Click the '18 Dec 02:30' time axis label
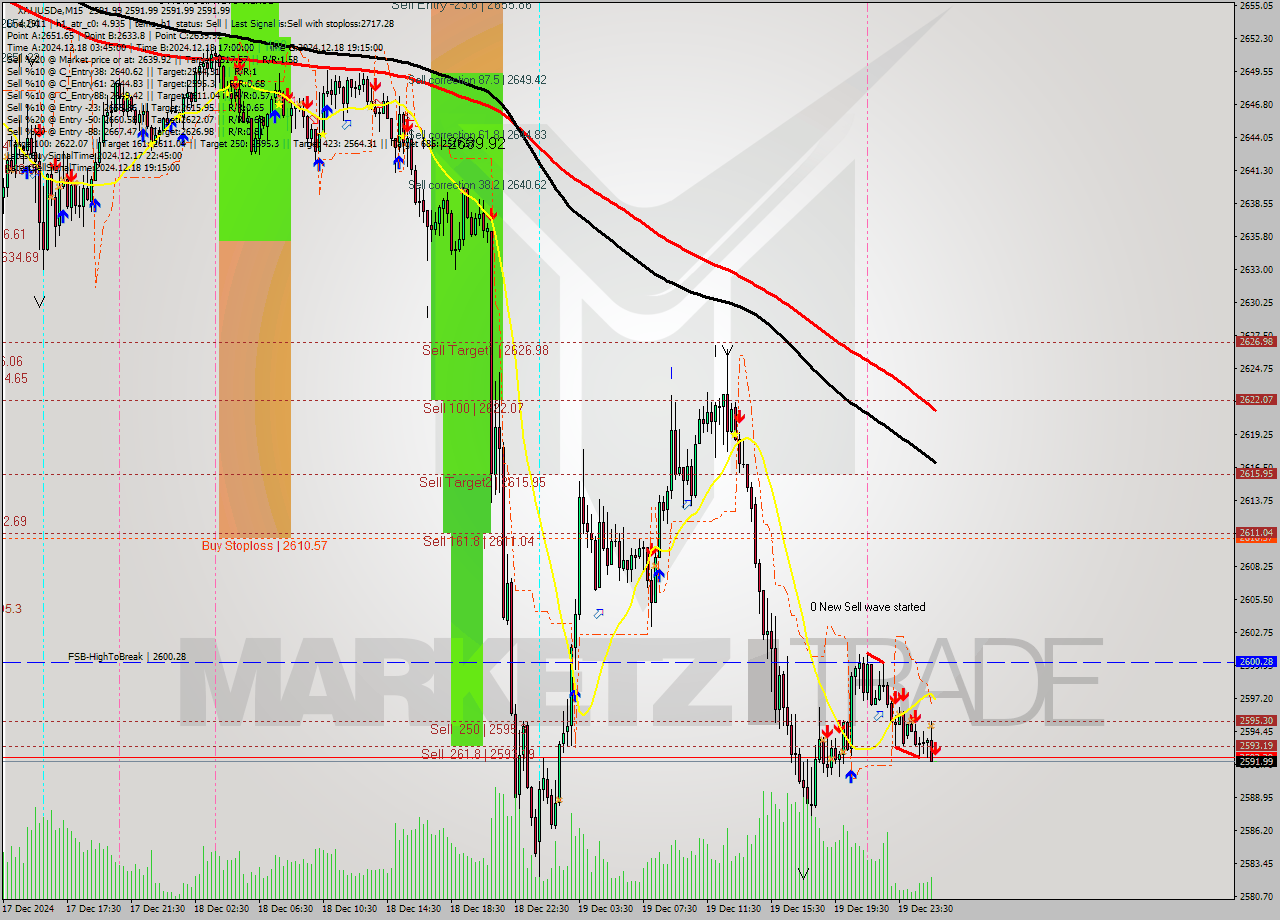This screenshot has height=920, width=1280. click(x=222, y=909)
